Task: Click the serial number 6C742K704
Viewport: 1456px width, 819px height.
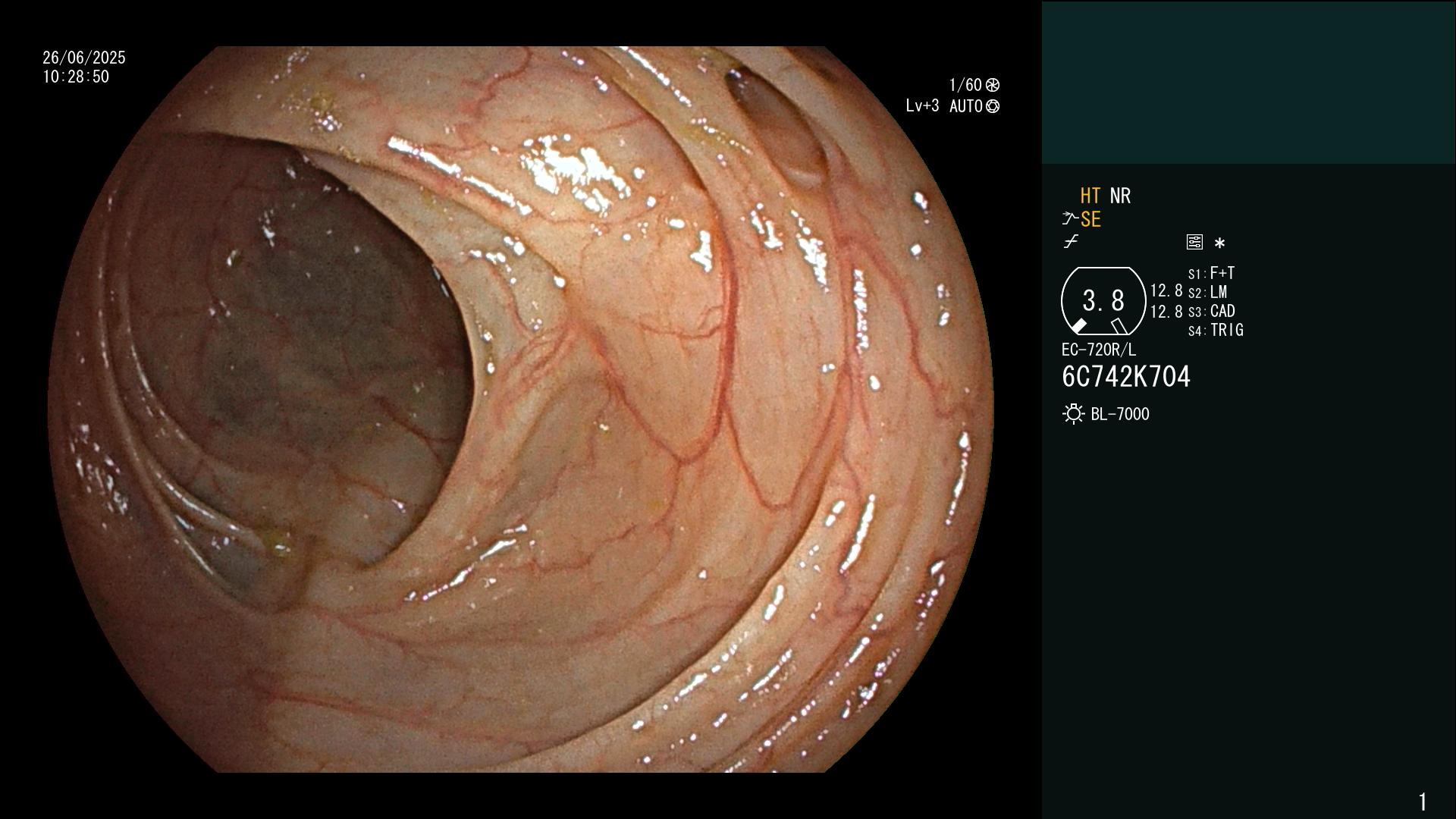Action: pyautogui.click(x=1126, y=376)
